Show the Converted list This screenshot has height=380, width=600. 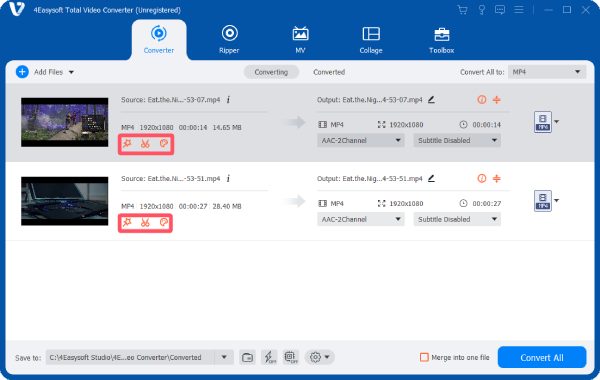329,72
